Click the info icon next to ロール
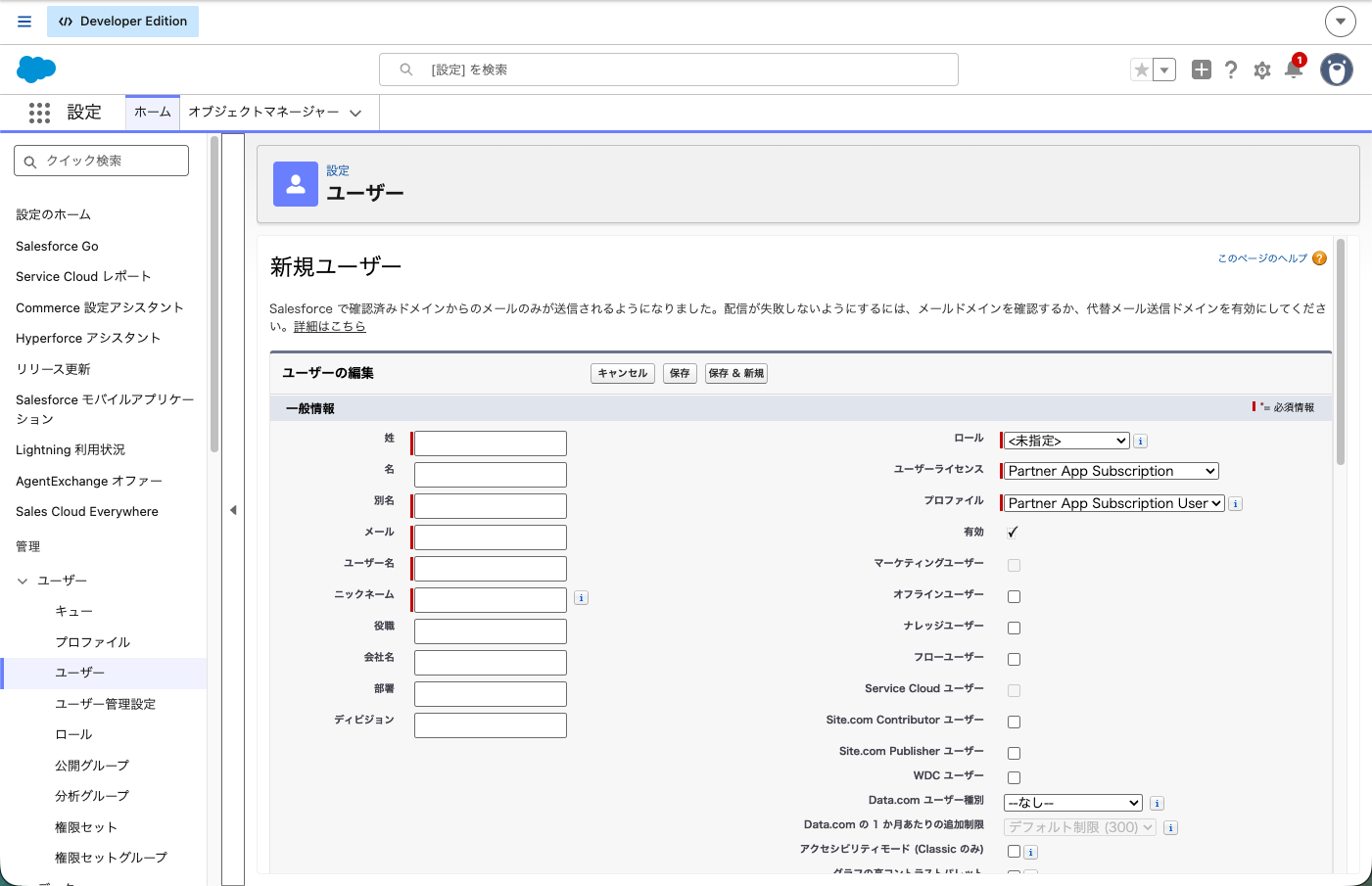 pyautogui.click(x=1141, y=441)
